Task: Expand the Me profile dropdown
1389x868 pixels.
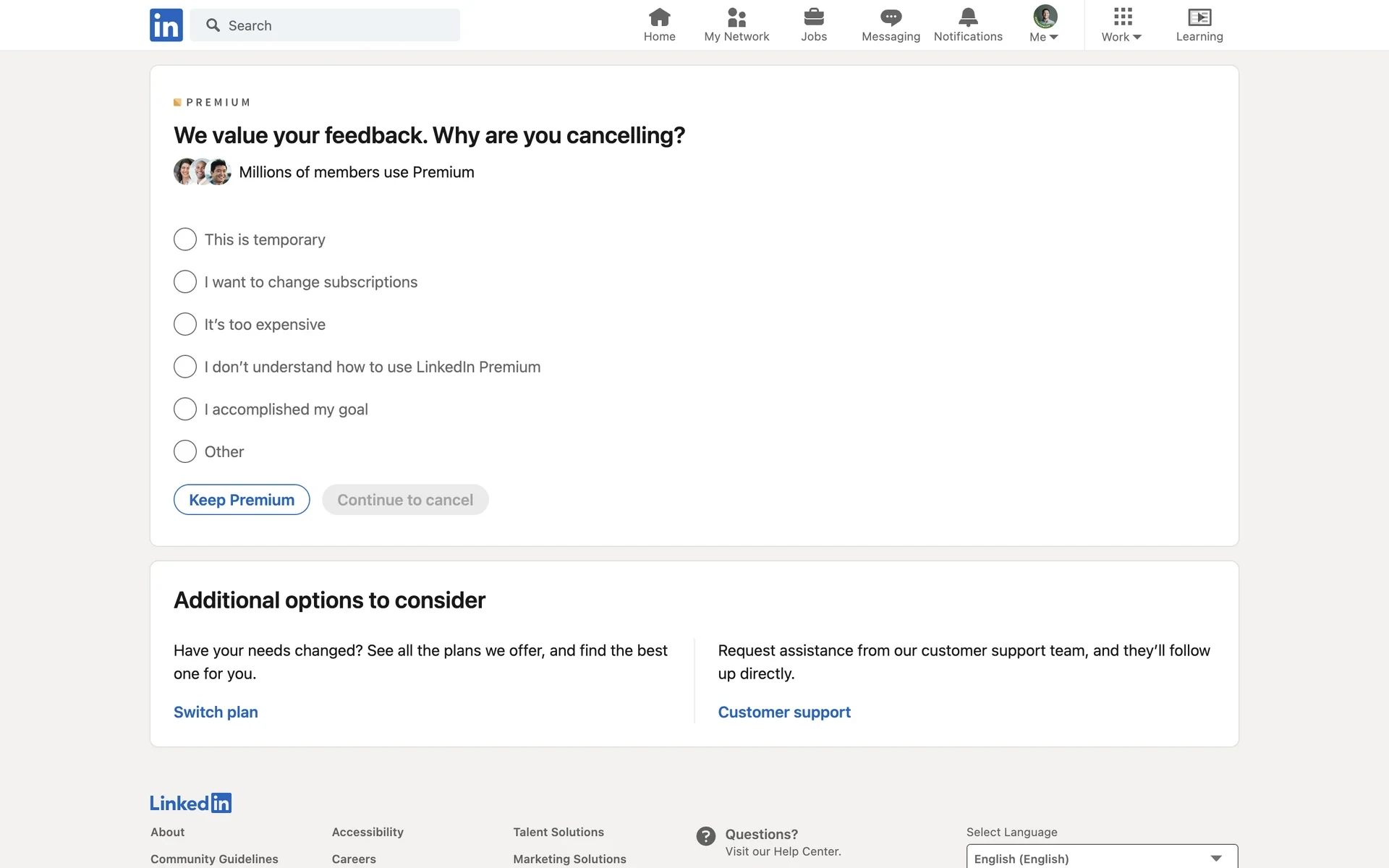Action: [1044, 25]
